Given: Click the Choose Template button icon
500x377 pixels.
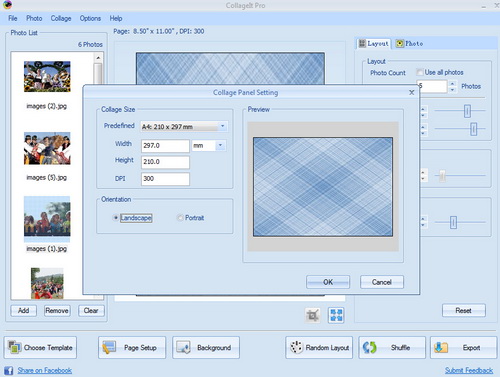Looking at the screenshot, I should tap(15, 347).
